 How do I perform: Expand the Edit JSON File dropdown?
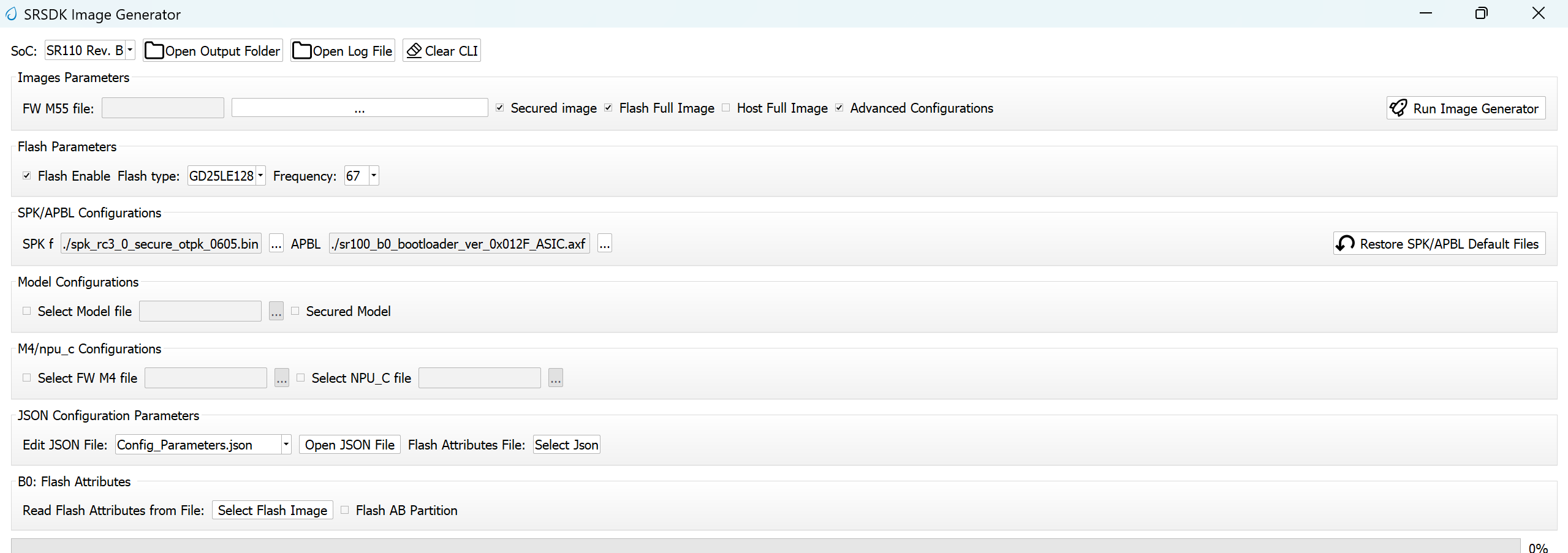coord(286,445)
